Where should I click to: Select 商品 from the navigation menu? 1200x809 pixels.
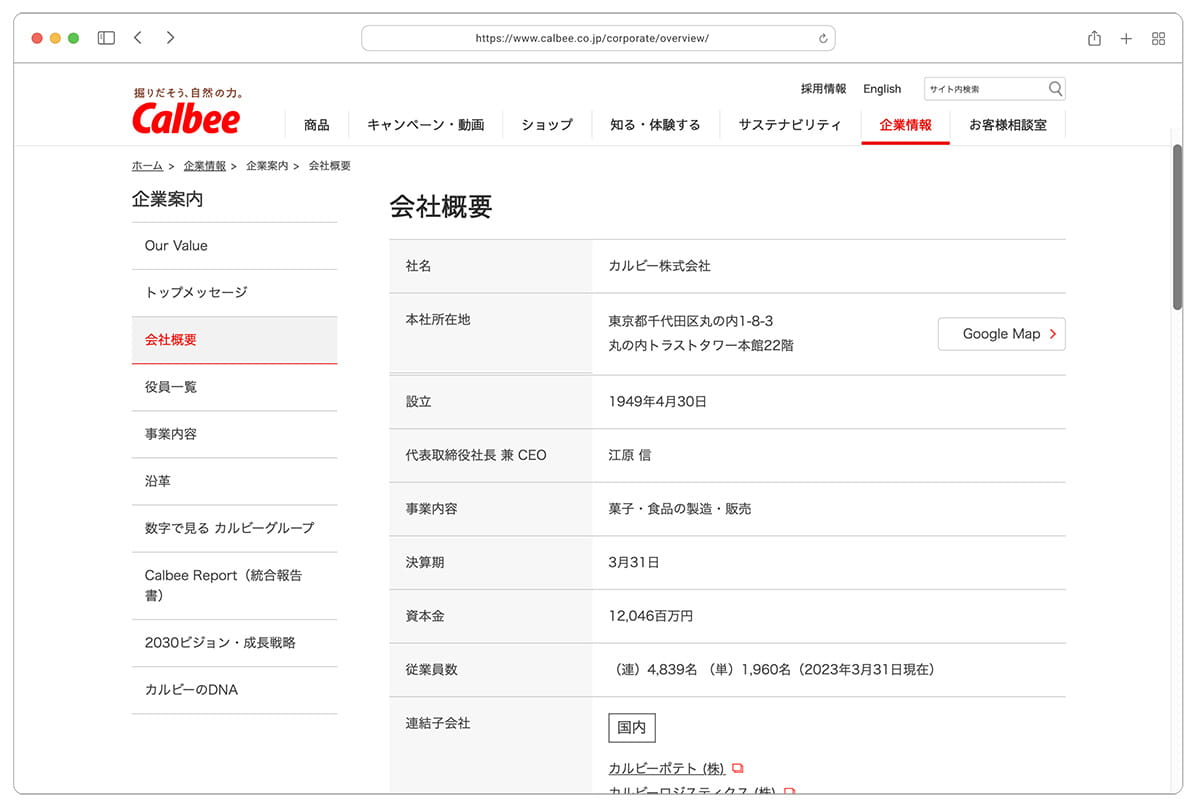[x=317, y=124]
